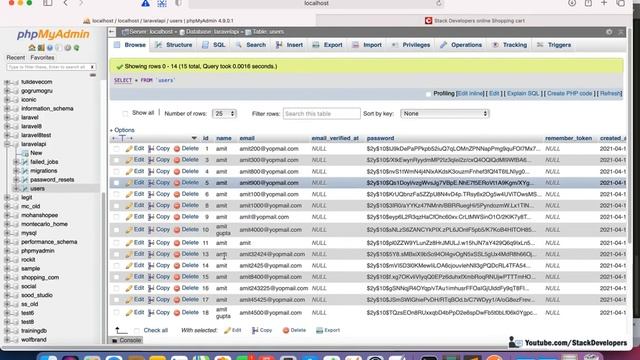Clear the navigation filter with the X
The image size is (640, 360).
click(93, 67)
